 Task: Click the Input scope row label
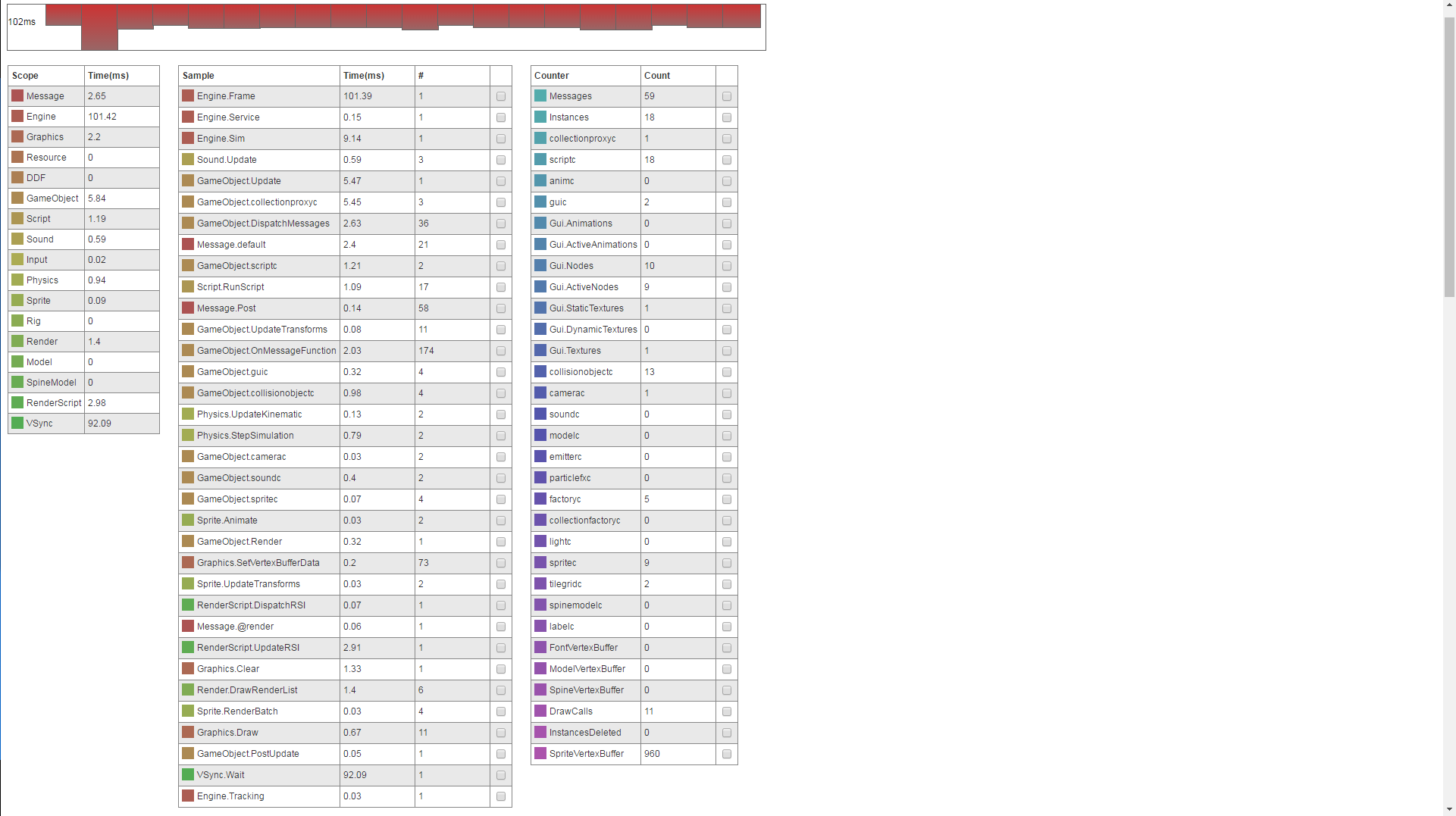point(37,260)
